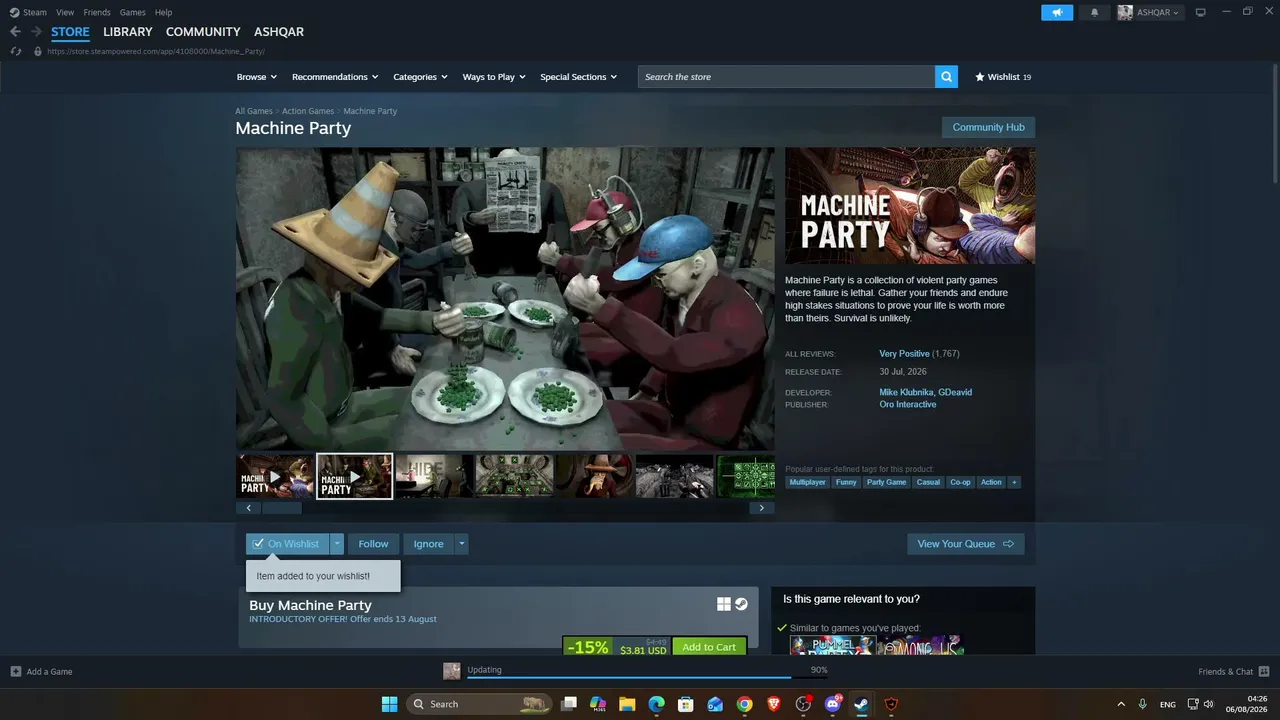Click the Steam icon in the taskbar
This screenshot has width=1280, height=720.
click(861, 704)
